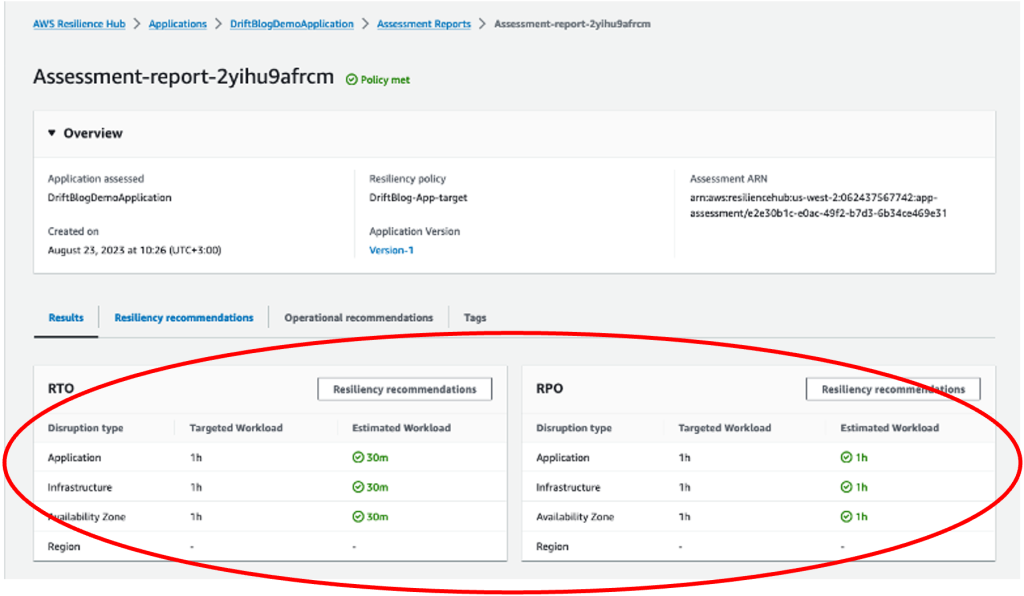
Task: Select the Results tab
Action: pos(66,318)
